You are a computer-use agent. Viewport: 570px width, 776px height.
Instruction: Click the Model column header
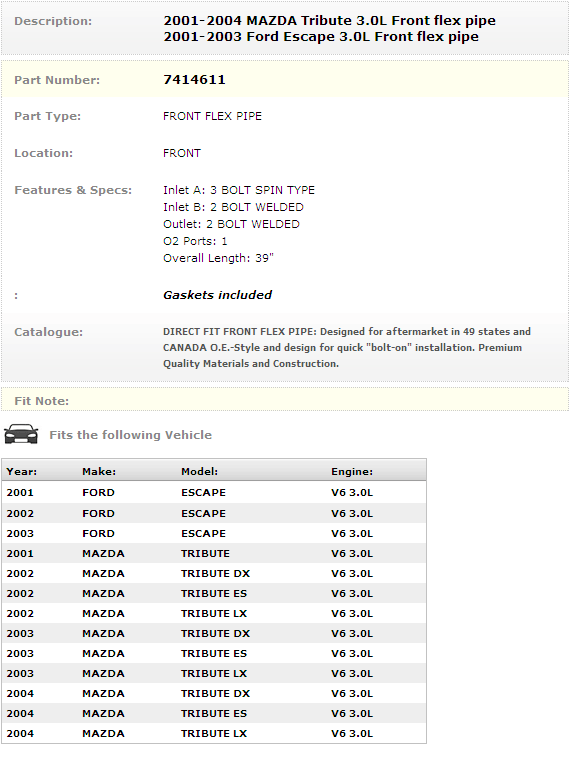(199, 472)
